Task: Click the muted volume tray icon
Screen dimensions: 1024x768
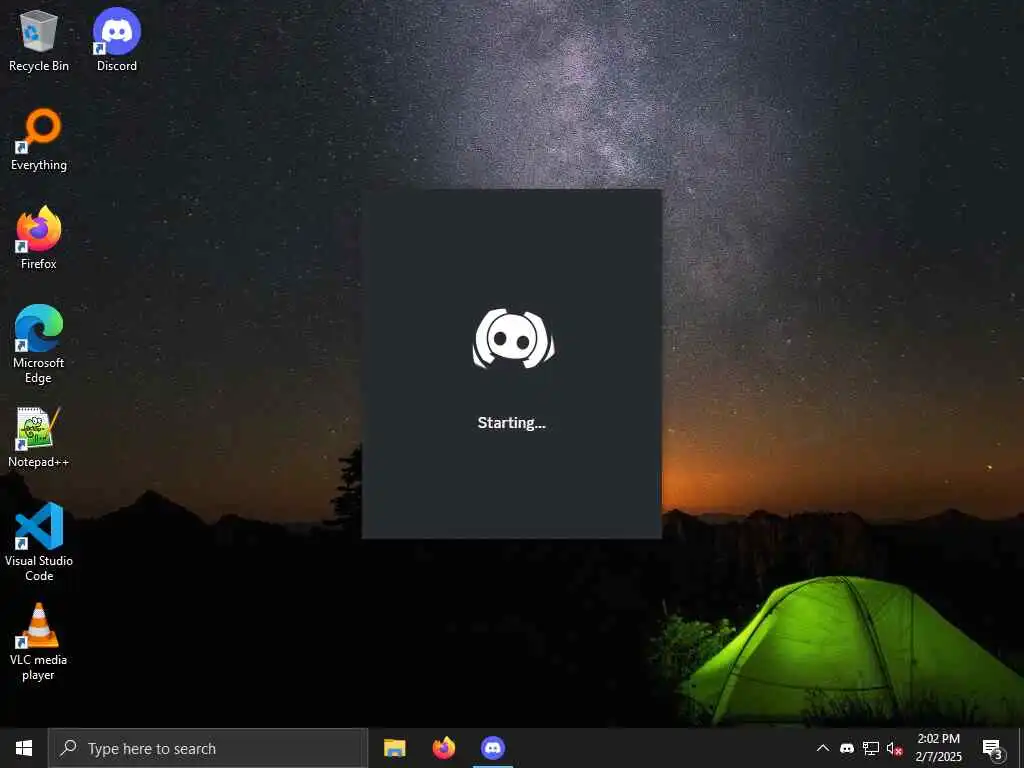Action: click(895, 748)
